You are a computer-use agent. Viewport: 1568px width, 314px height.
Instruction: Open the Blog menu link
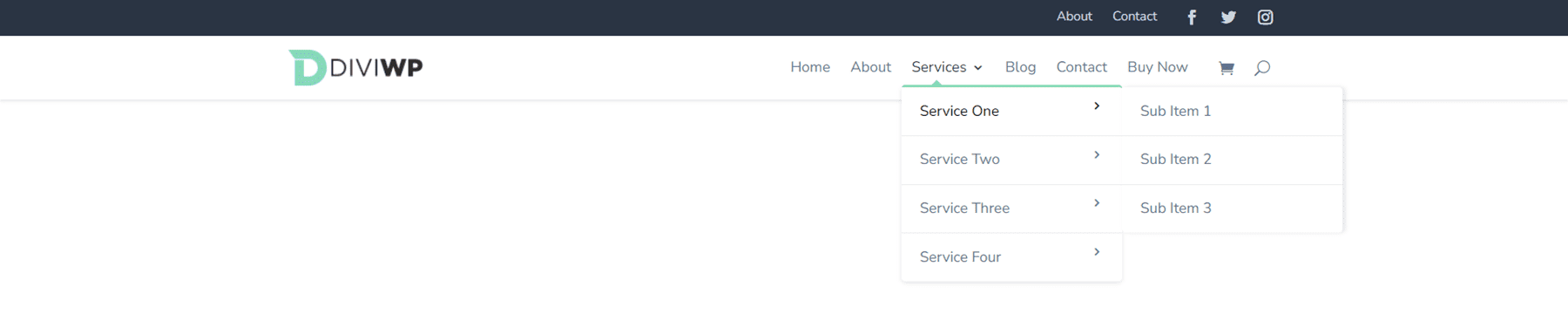(1020, 67)
